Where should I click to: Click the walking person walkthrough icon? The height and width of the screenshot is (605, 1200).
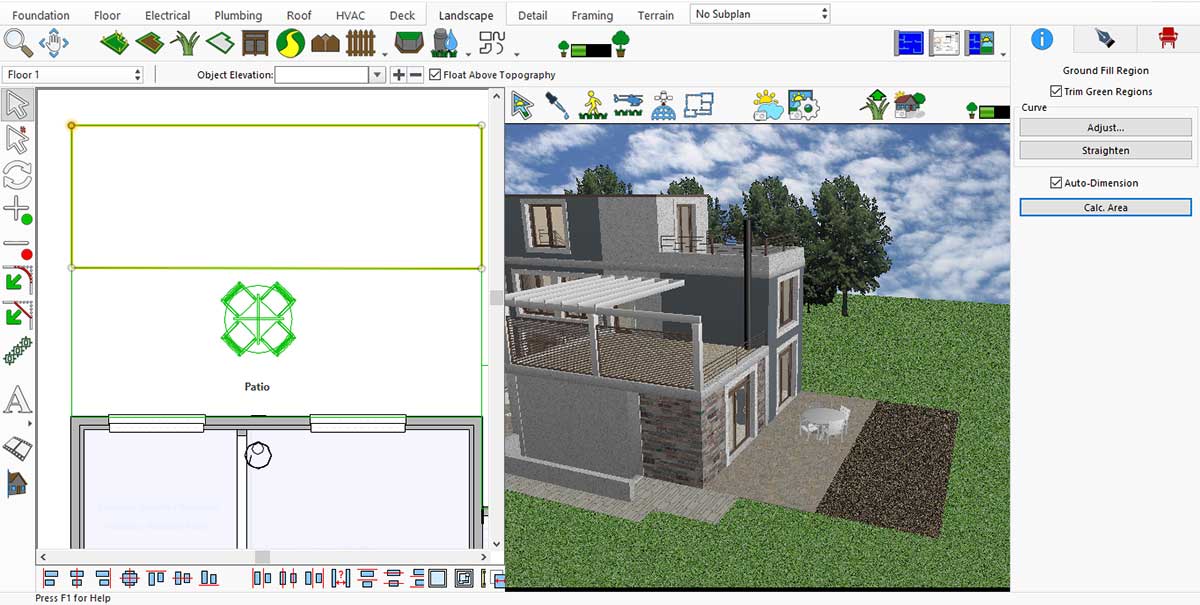click(x=592, y=104)
